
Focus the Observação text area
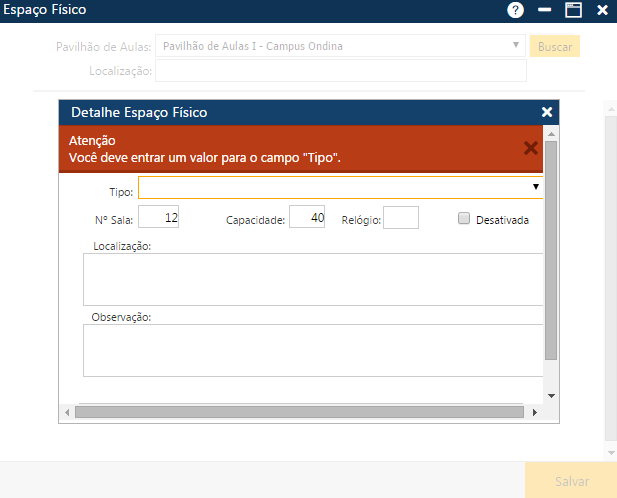(x=313, y=350)
